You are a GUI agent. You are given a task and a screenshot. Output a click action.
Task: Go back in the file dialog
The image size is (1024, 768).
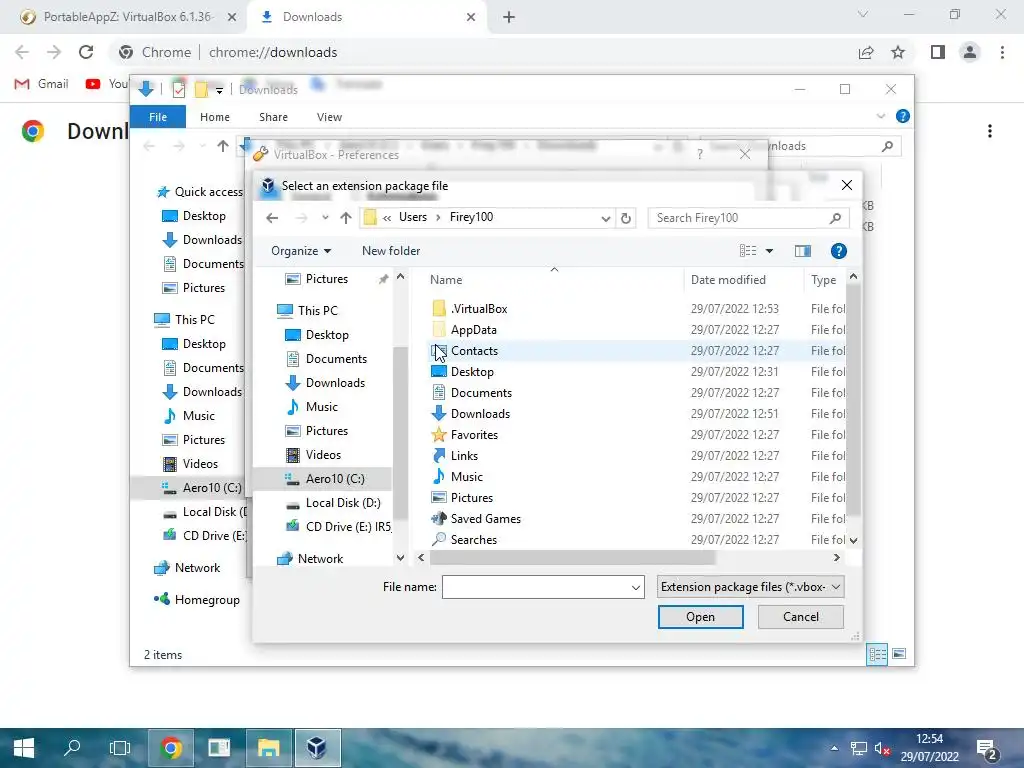pos(272,218)
